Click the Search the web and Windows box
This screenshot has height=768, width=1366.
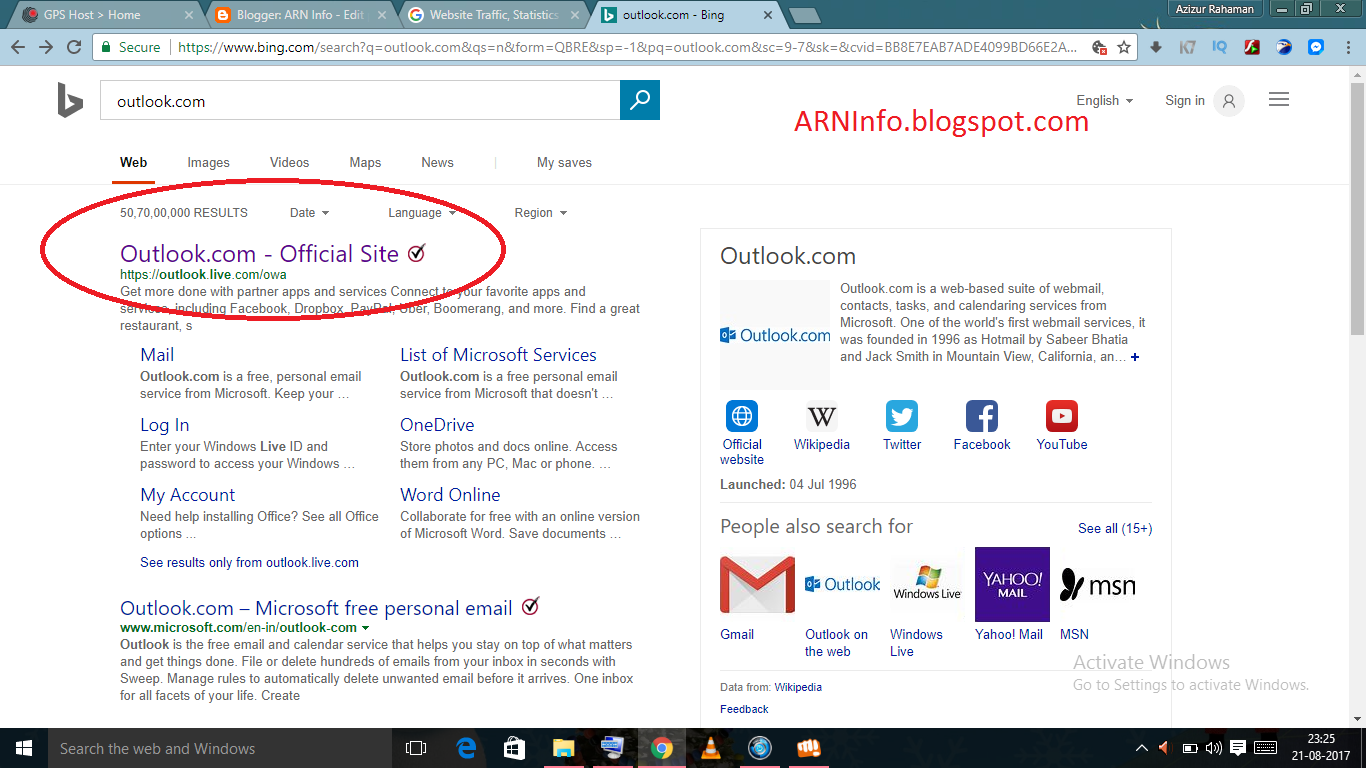point(220,748)
